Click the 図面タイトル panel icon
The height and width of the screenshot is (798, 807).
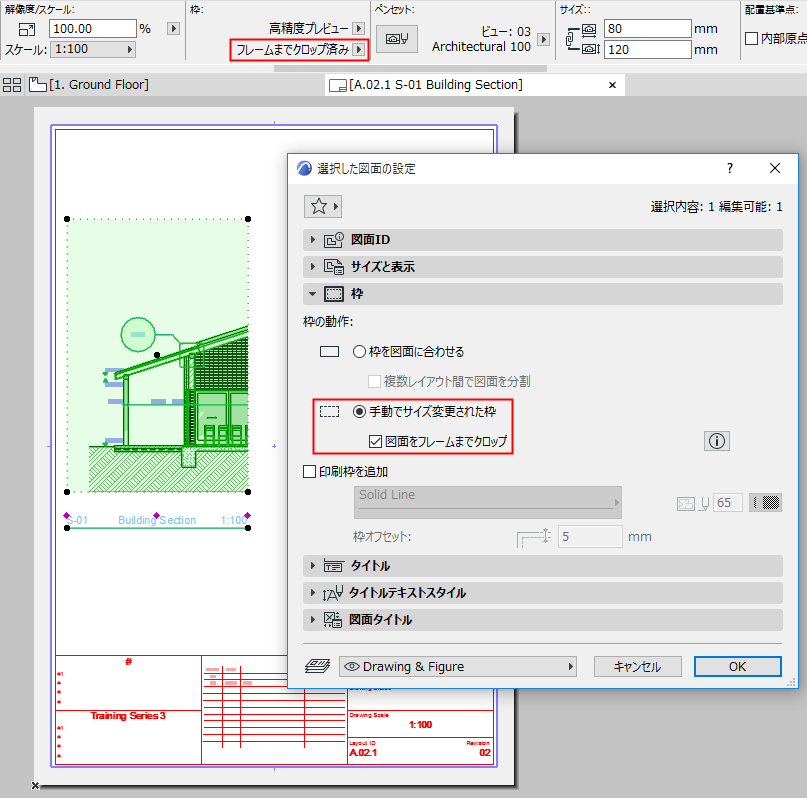tap(332, 620)
